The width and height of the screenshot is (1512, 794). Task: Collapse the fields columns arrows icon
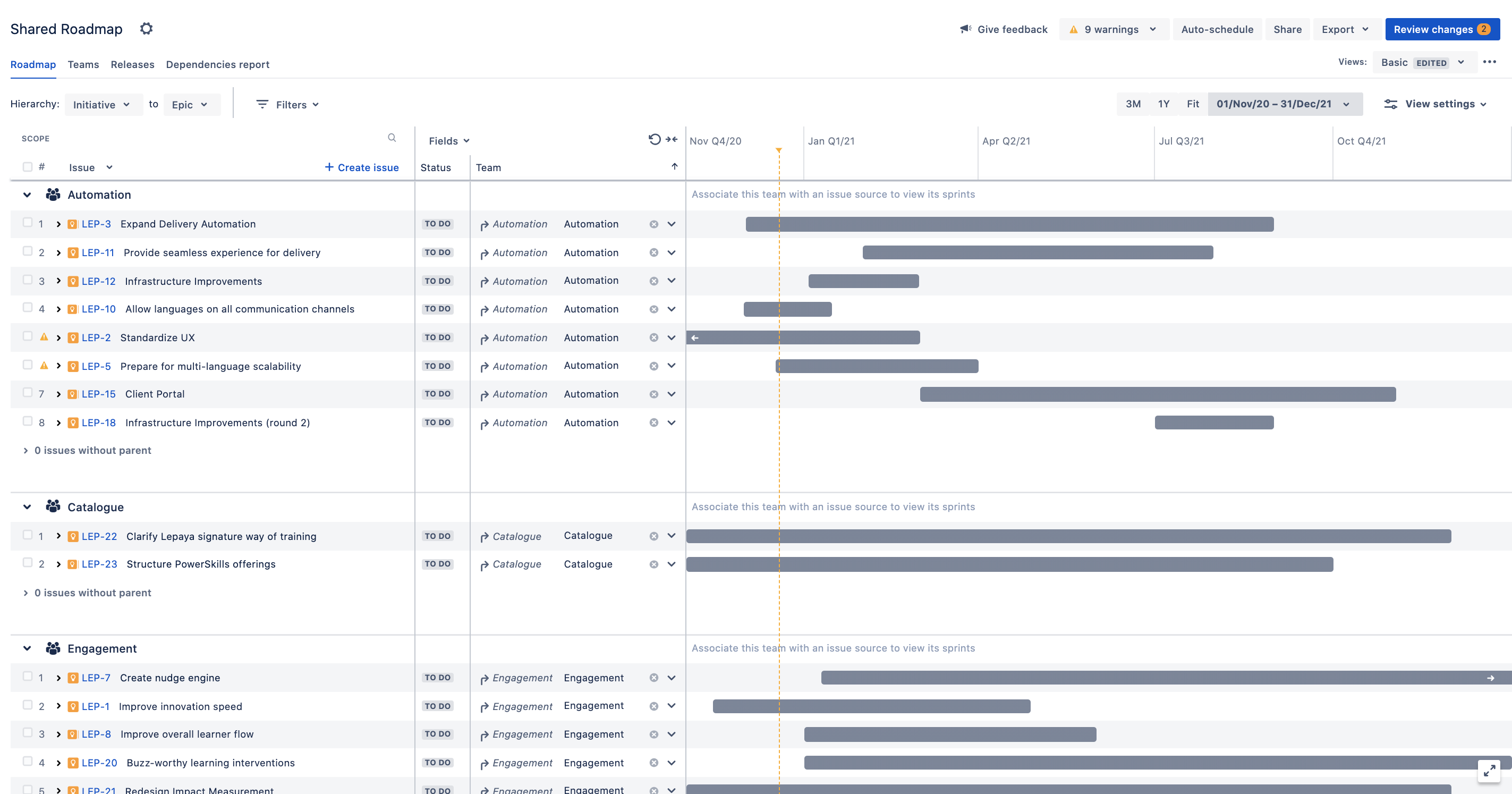click(672, 139)
